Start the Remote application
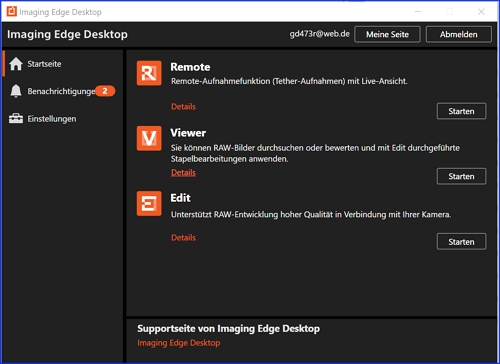 [x=461, y=111]
